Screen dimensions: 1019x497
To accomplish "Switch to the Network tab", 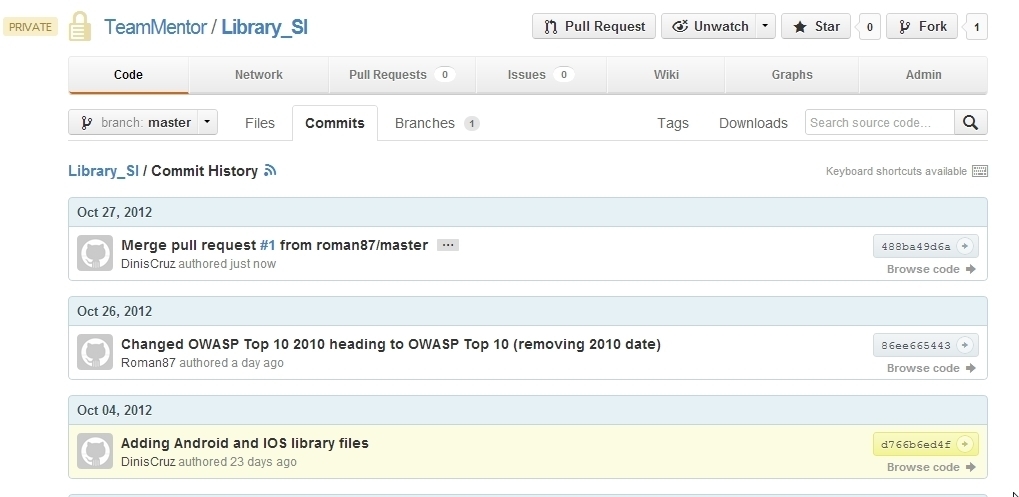I will click(258, 75).
